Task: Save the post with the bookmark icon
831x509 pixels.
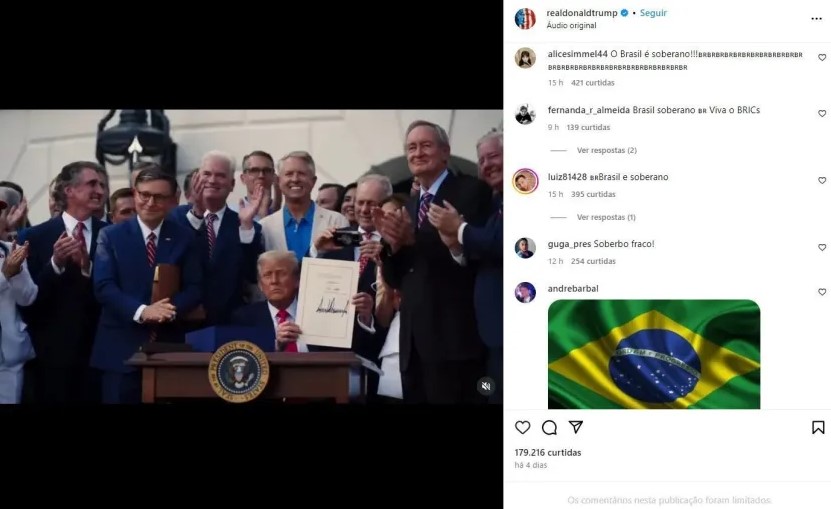Action: [x=818, y=427]
